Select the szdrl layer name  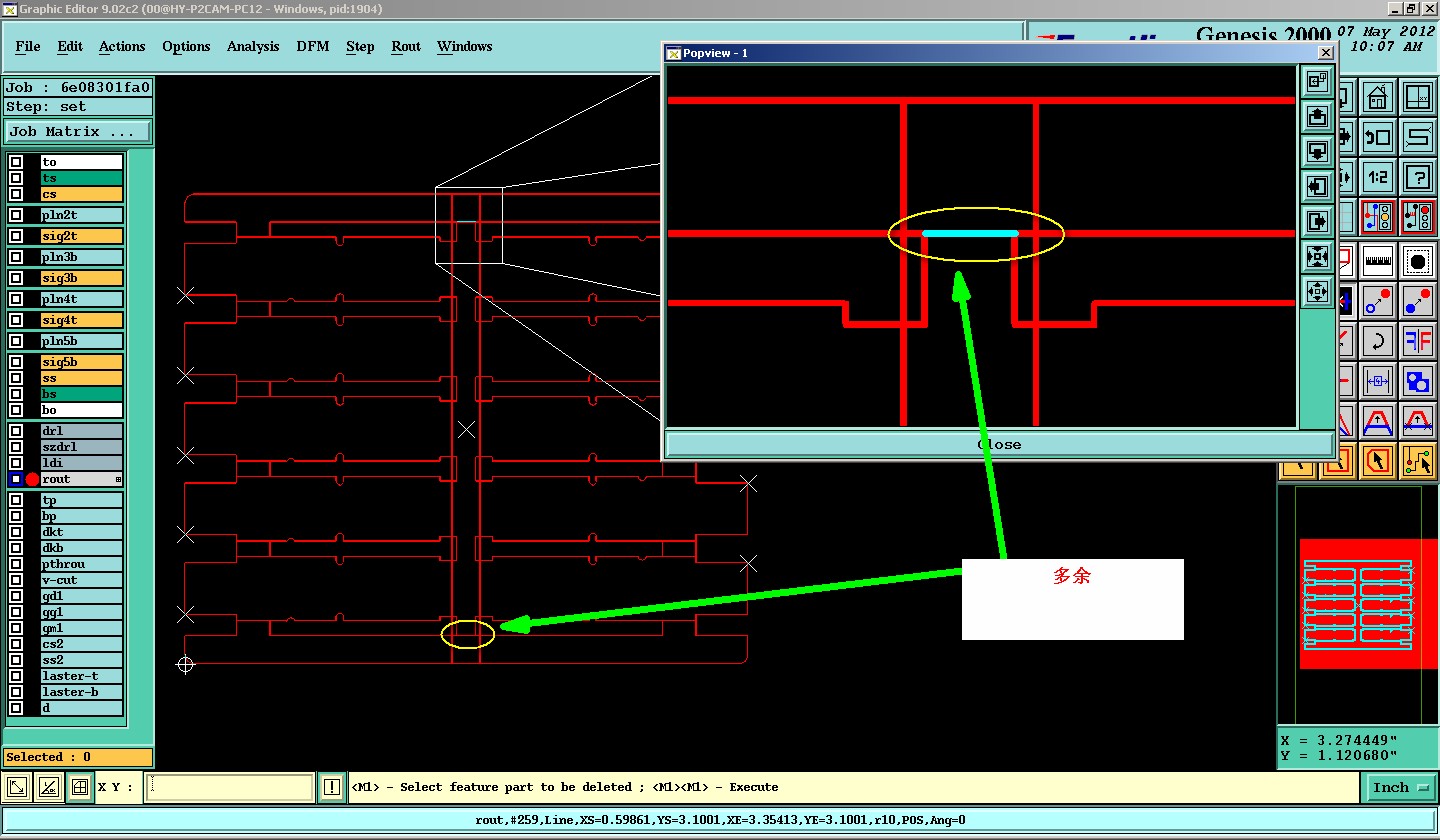(82, 447)
